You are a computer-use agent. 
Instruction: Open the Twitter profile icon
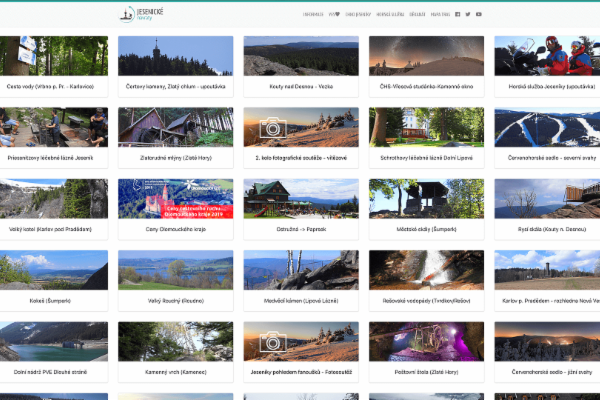click(468, 14)
